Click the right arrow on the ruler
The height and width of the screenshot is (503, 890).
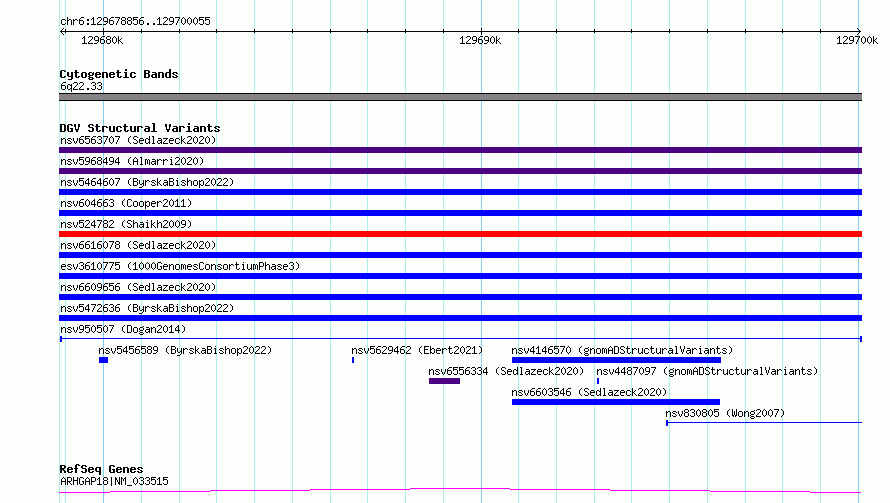click(859, 31)
